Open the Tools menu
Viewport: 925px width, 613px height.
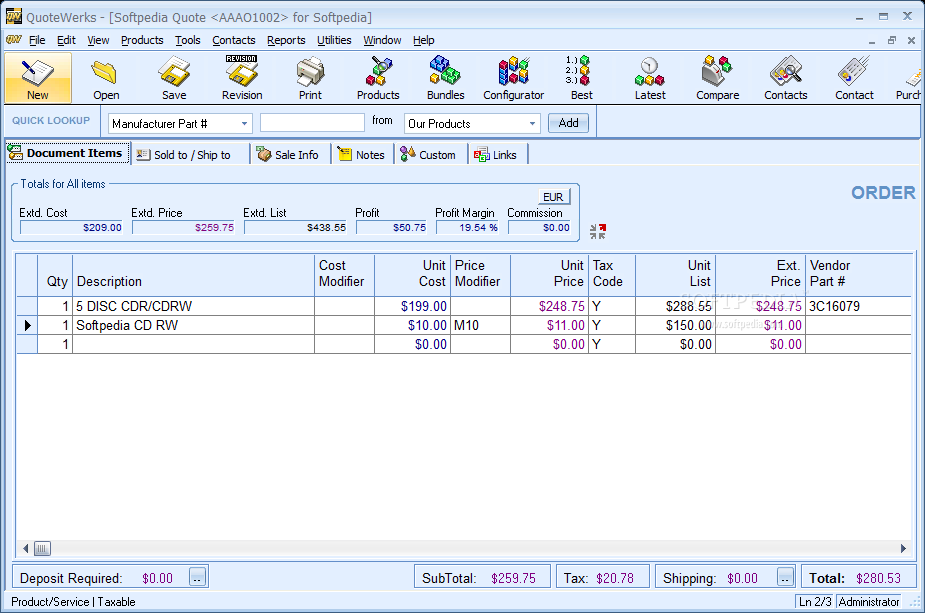[188, 40]
